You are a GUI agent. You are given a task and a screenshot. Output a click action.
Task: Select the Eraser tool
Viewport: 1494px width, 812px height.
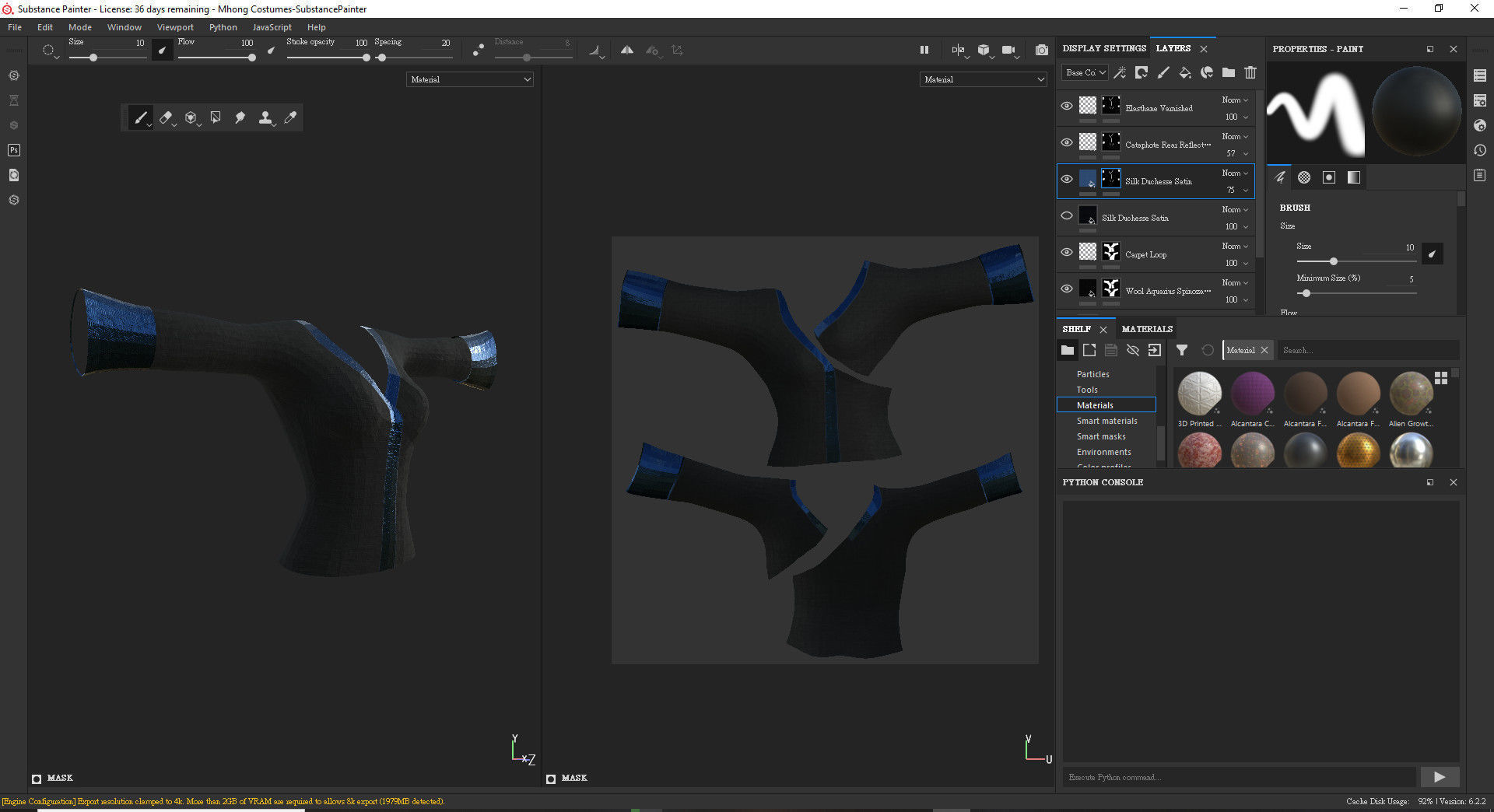click(x=166, y=117)
